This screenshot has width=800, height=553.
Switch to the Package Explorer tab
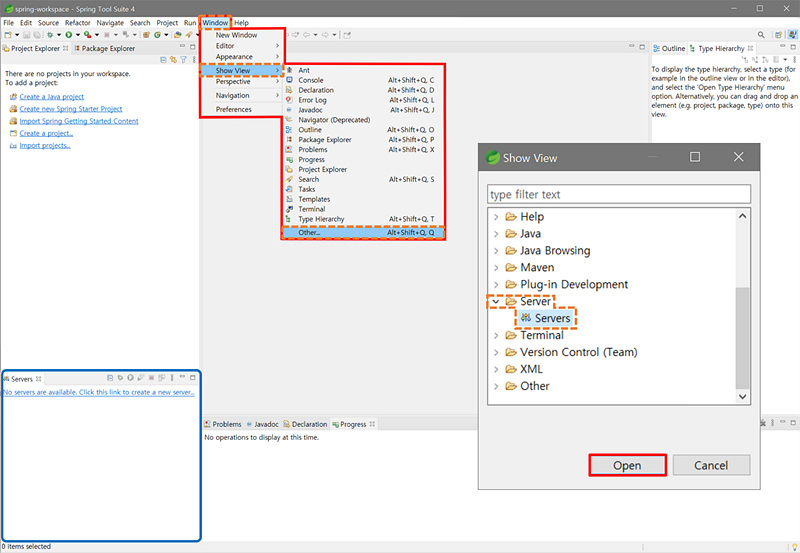[105, 48]
